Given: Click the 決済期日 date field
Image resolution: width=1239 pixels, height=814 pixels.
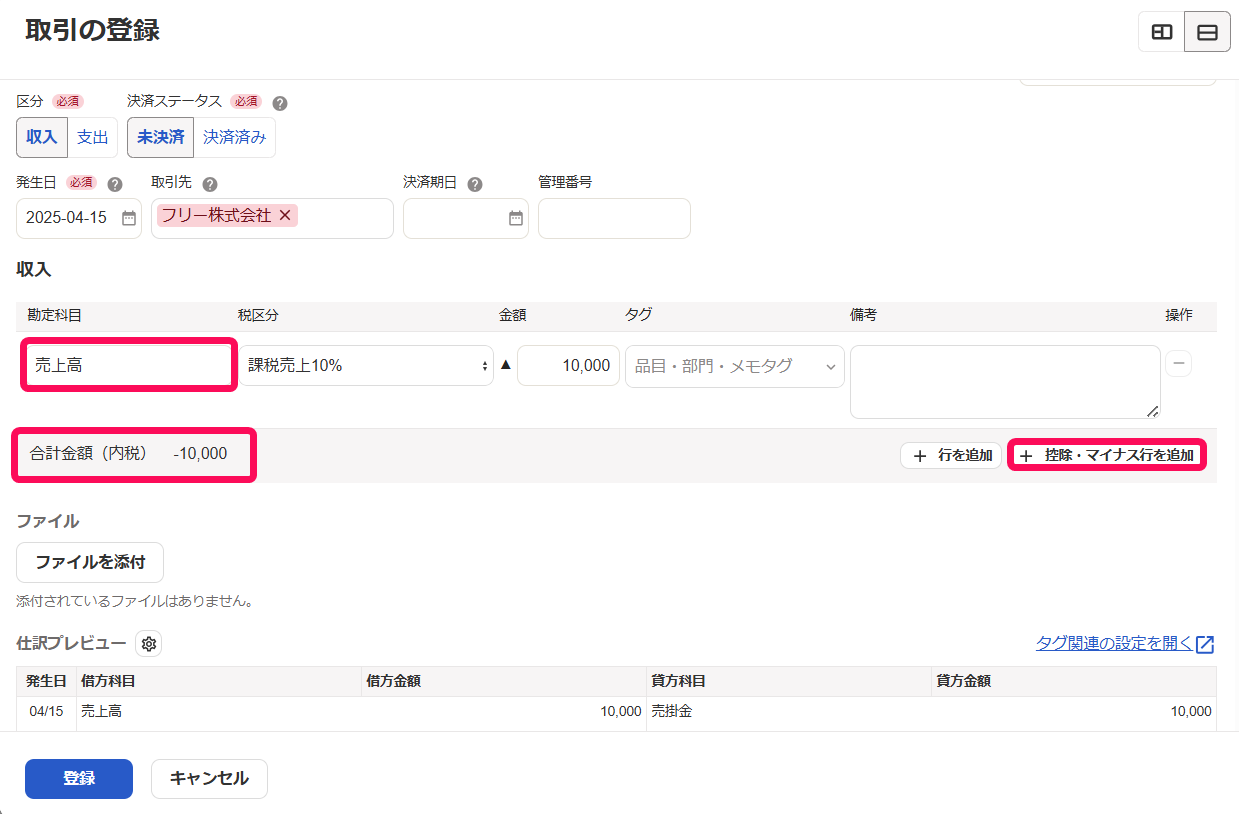Looking at the screenshot, I should (x=466, y=218).
